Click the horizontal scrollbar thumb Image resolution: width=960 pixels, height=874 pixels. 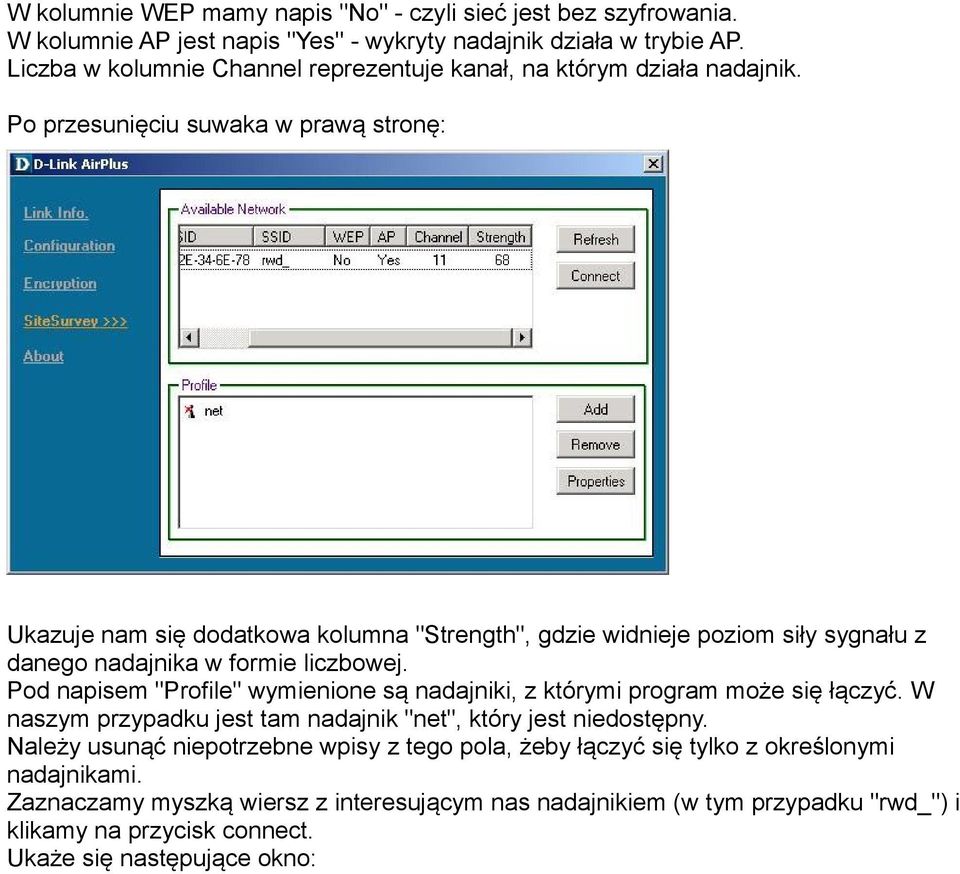coord(380,338)
